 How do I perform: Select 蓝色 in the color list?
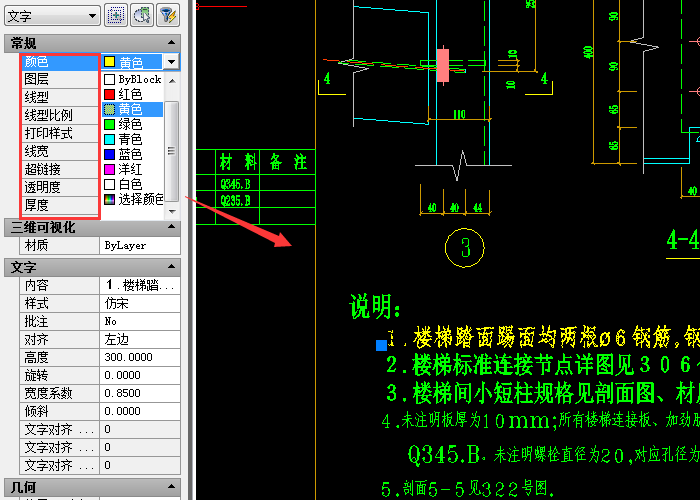tap(133, 154)
